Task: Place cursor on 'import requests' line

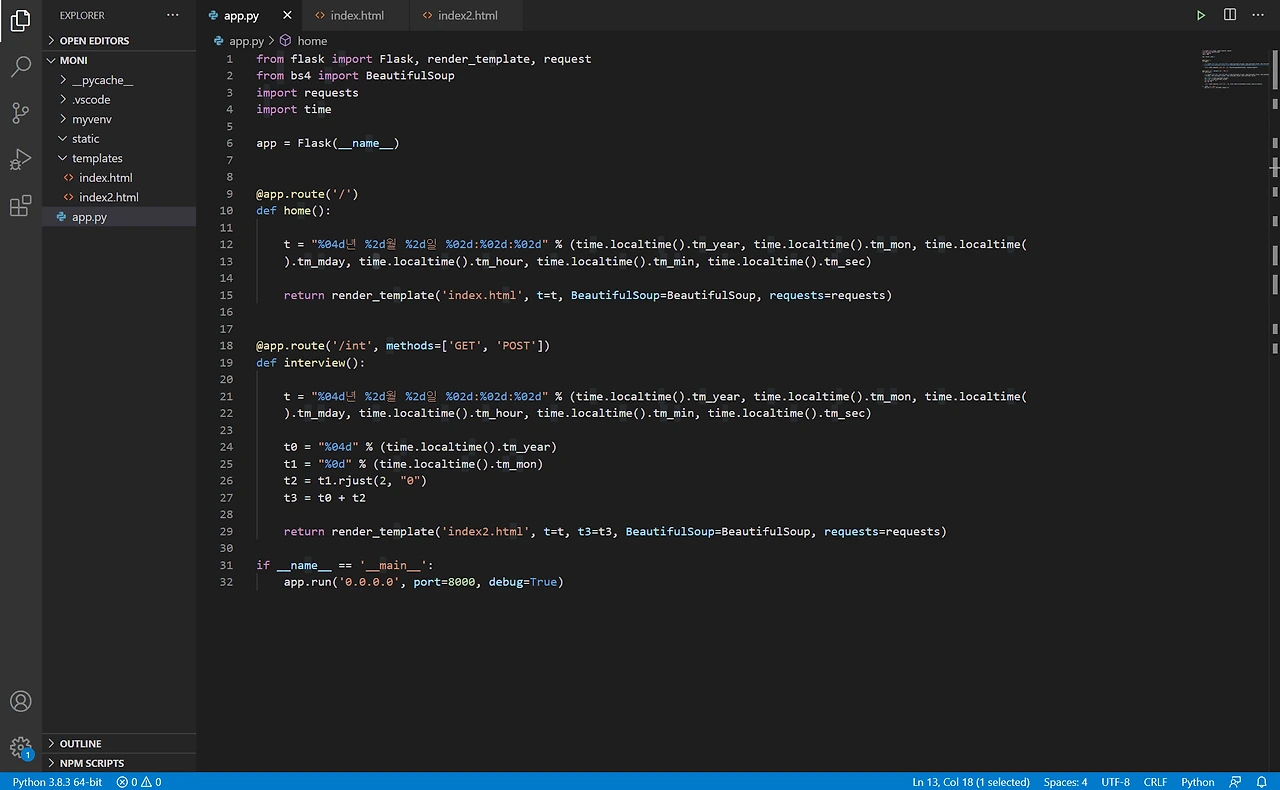Action: (307, 93)
